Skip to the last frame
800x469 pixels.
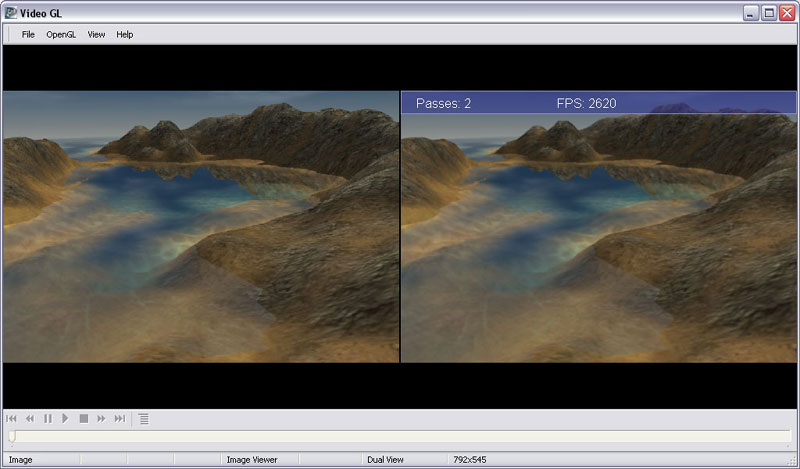[120, 418]
